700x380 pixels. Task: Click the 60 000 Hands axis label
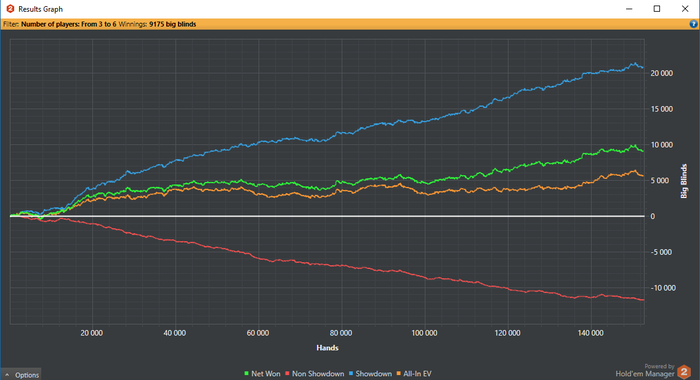coord(258,333)
